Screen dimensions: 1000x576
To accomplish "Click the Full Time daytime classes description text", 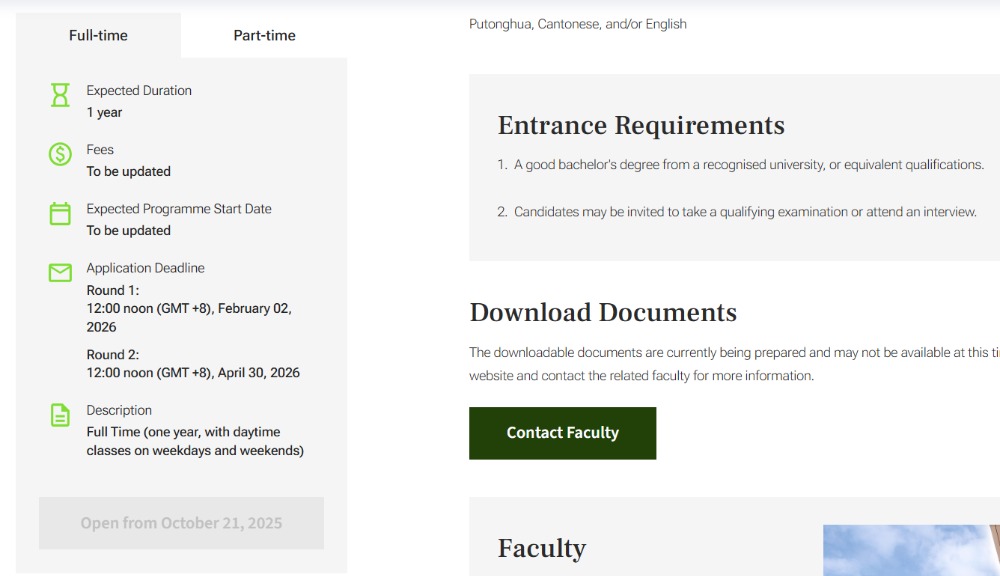I will (x=195, y=441).
